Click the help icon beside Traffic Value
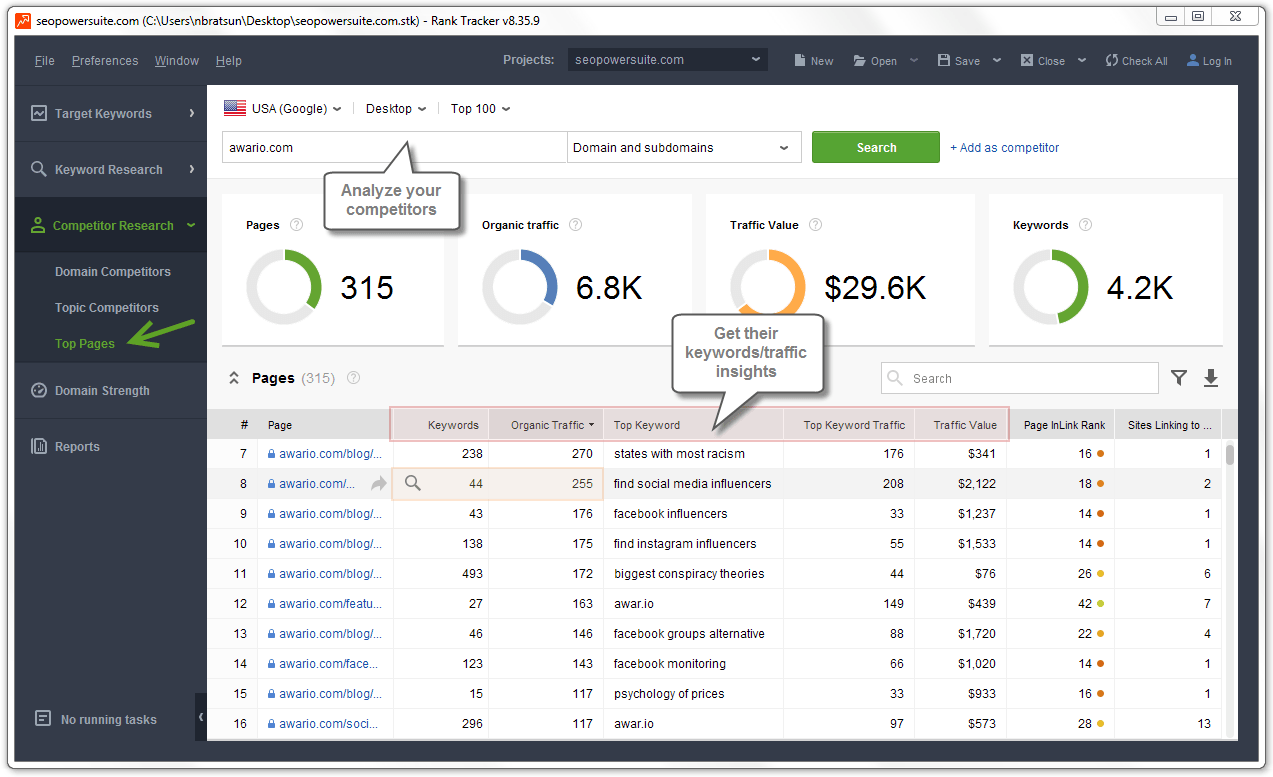Screen dimensions: 1273x777 [x=815, y=225]
